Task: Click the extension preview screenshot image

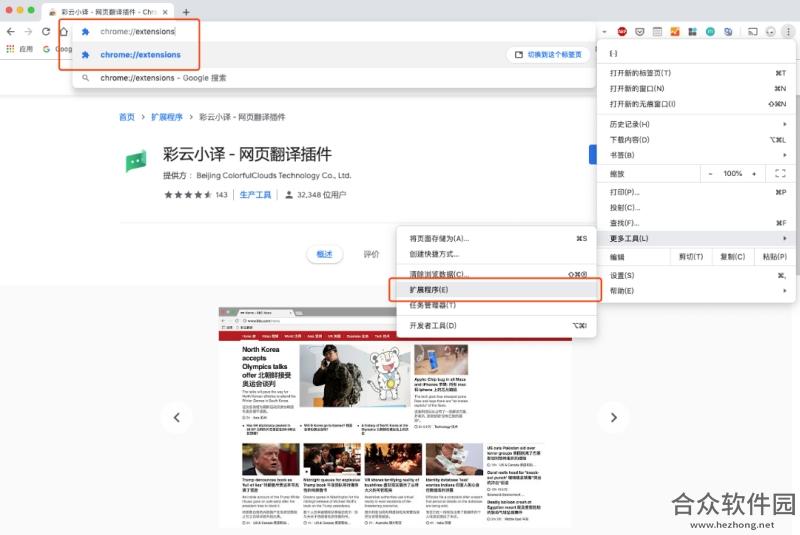Action: click(x=395, y=417)
